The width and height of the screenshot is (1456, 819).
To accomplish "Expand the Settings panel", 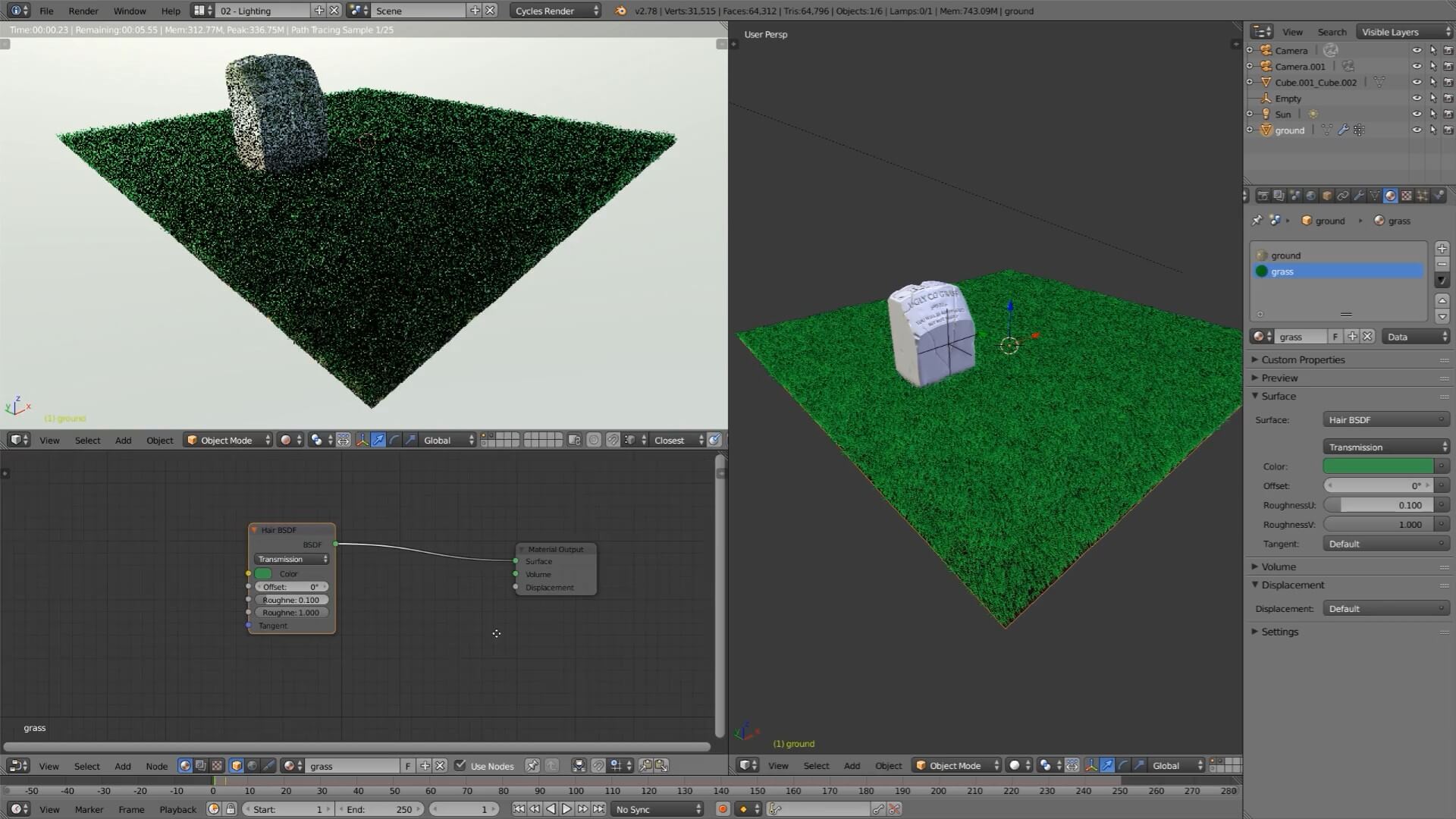I will click(1279, 632).
